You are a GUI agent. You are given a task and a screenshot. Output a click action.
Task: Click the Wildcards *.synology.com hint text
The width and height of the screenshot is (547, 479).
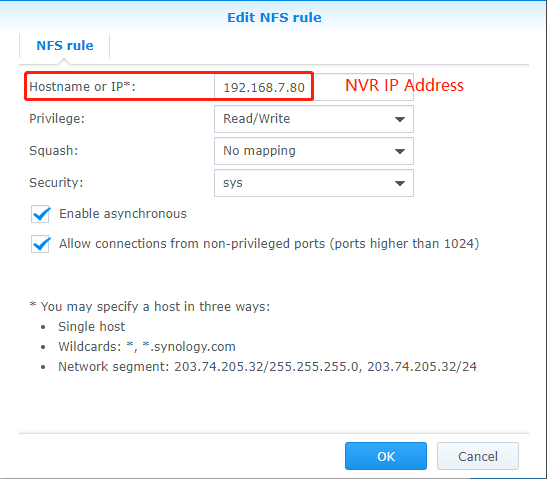coord(147,346)
